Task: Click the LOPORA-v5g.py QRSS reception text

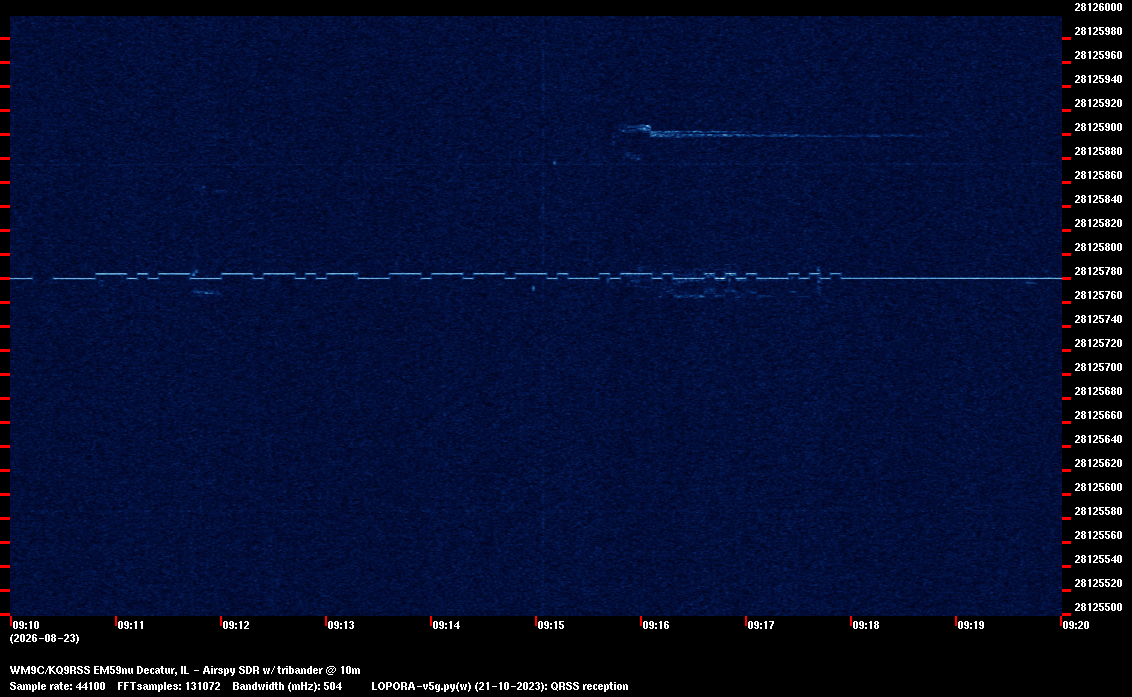Action: (x=500, y=686)
